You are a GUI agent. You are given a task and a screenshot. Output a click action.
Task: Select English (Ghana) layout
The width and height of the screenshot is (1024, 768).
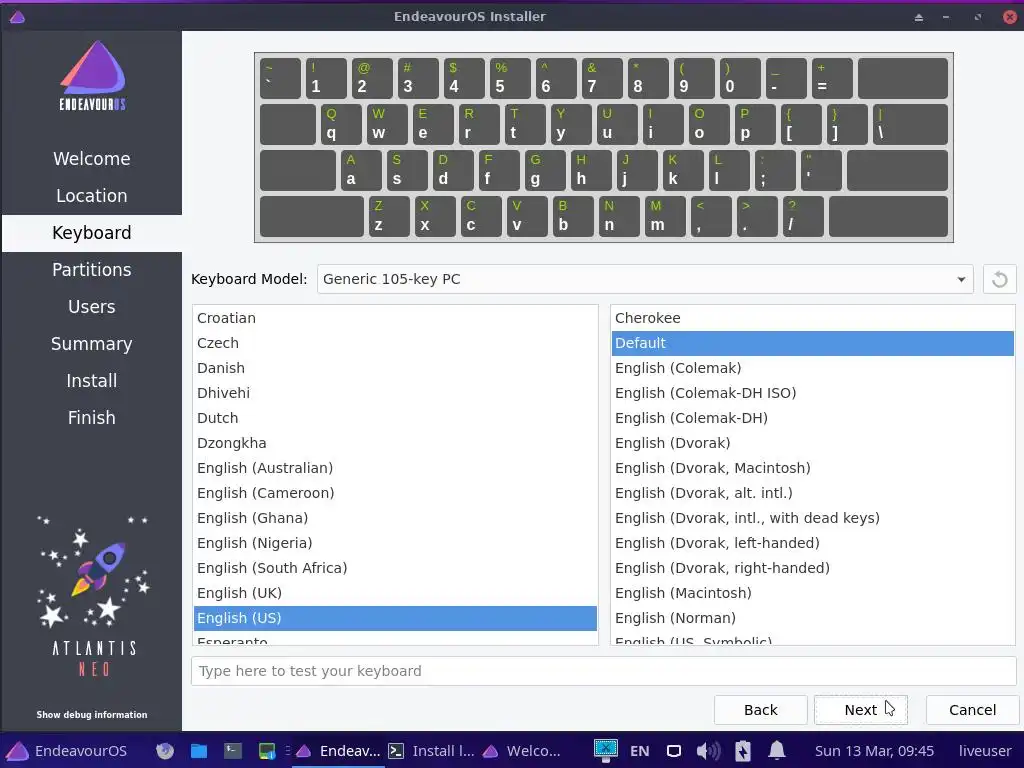pyautogui.click(x=395, y=518)
